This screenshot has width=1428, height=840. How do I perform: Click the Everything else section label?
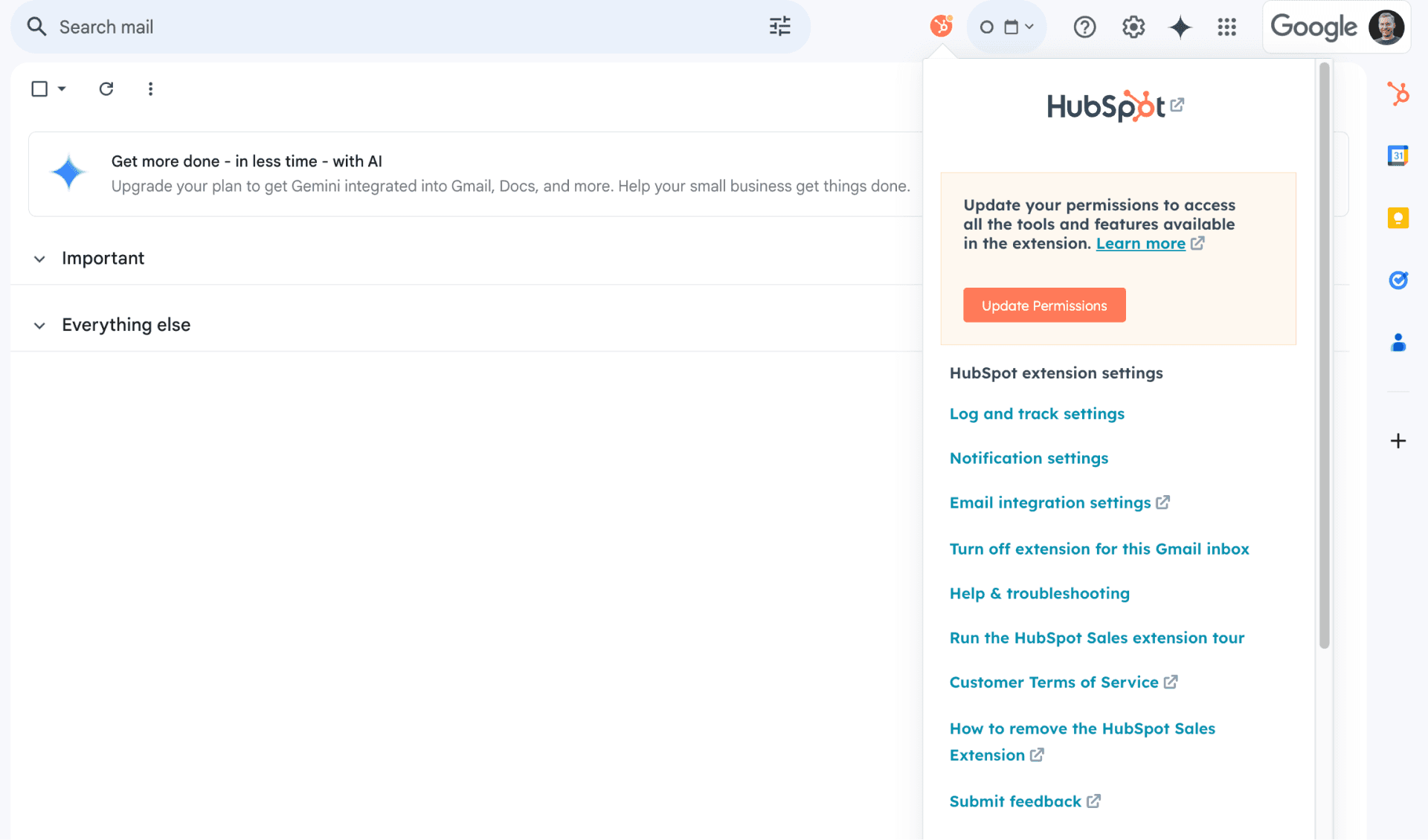click(x=126, y=325)
